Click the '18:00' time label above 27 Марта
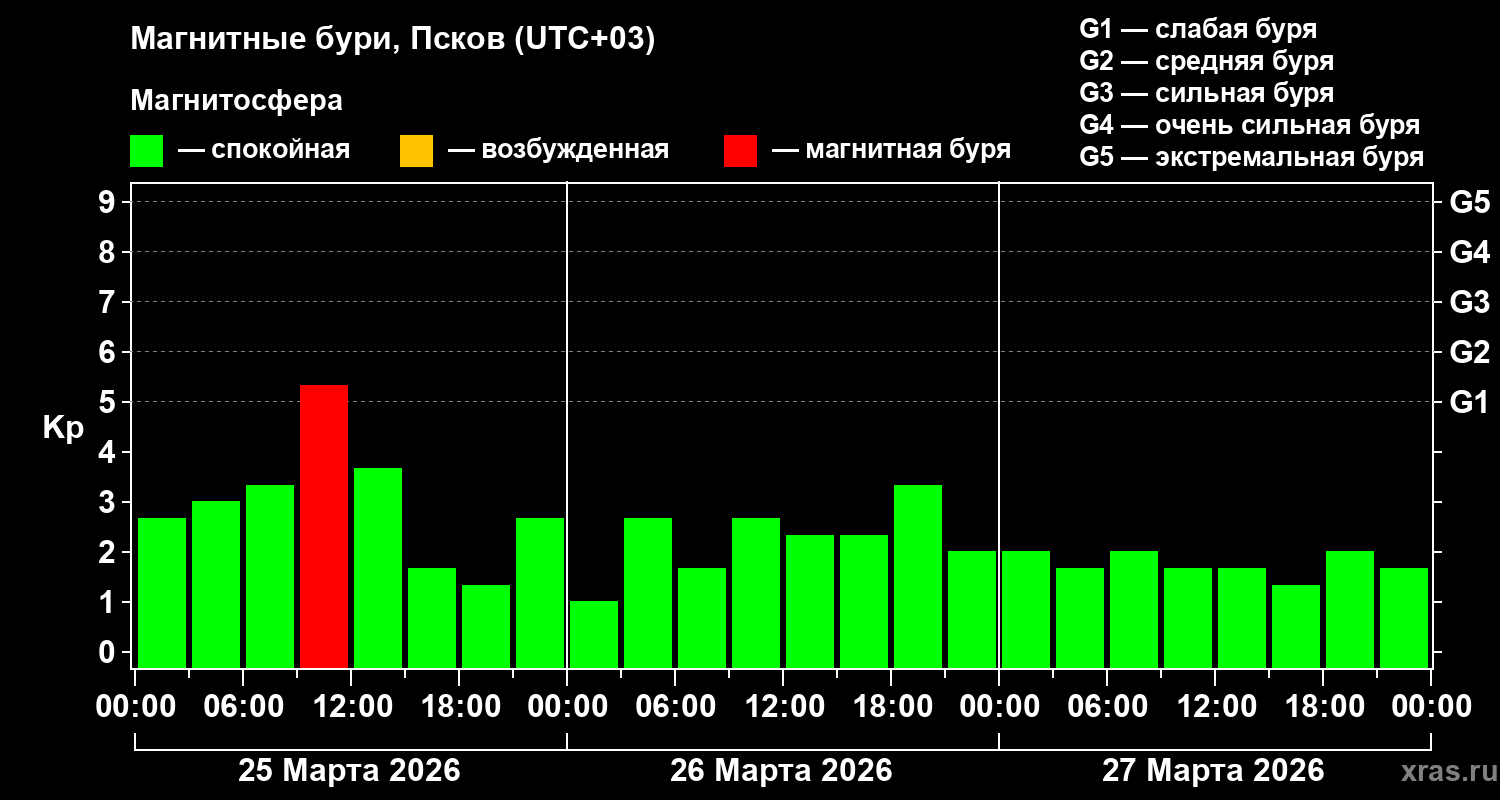Screen dimensions: 1500x800 click(x=1323, y=707)
